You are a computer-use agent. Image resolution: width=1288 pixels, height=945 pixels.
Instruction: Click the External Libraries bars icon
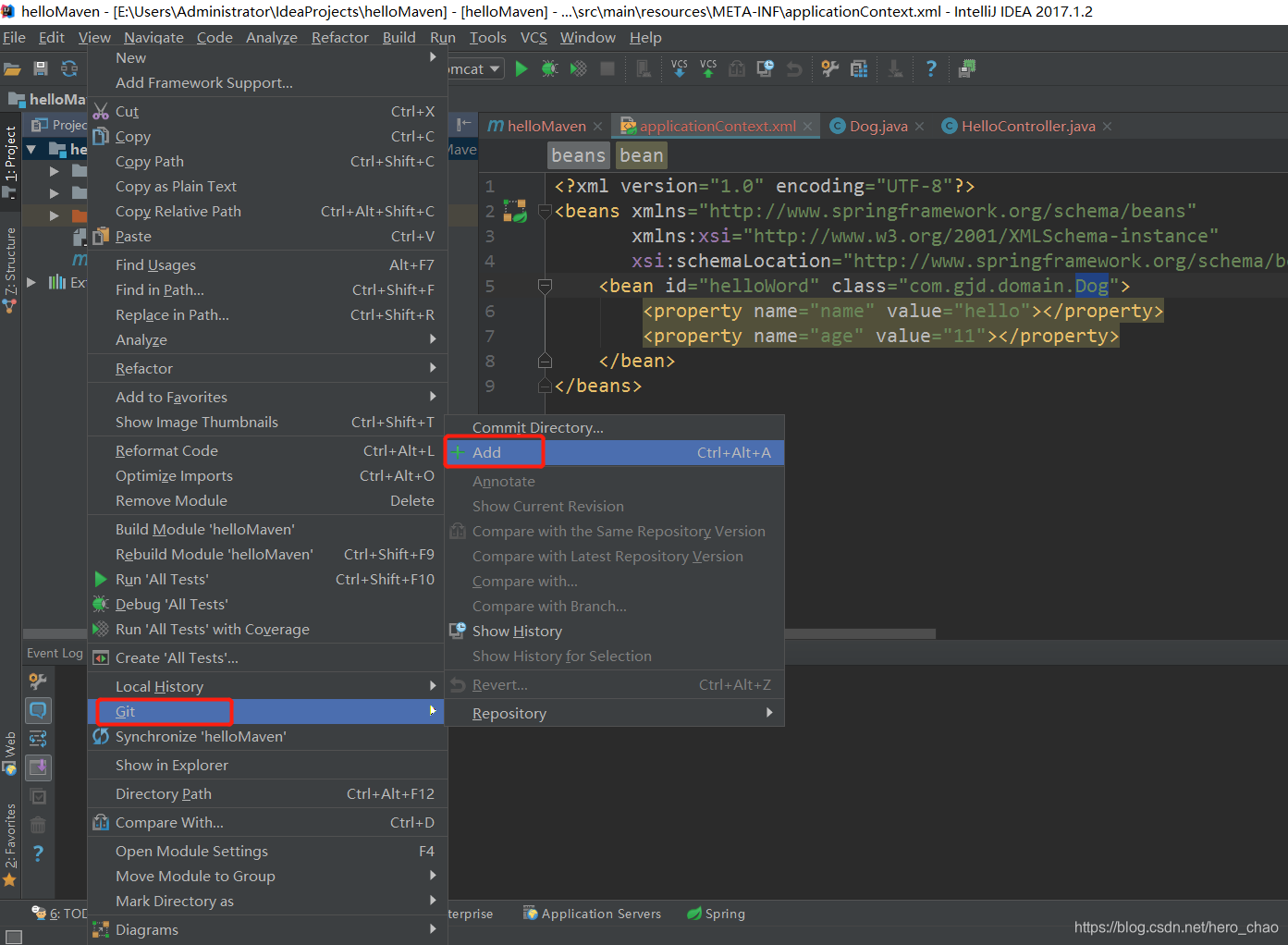tap(57, 282)
